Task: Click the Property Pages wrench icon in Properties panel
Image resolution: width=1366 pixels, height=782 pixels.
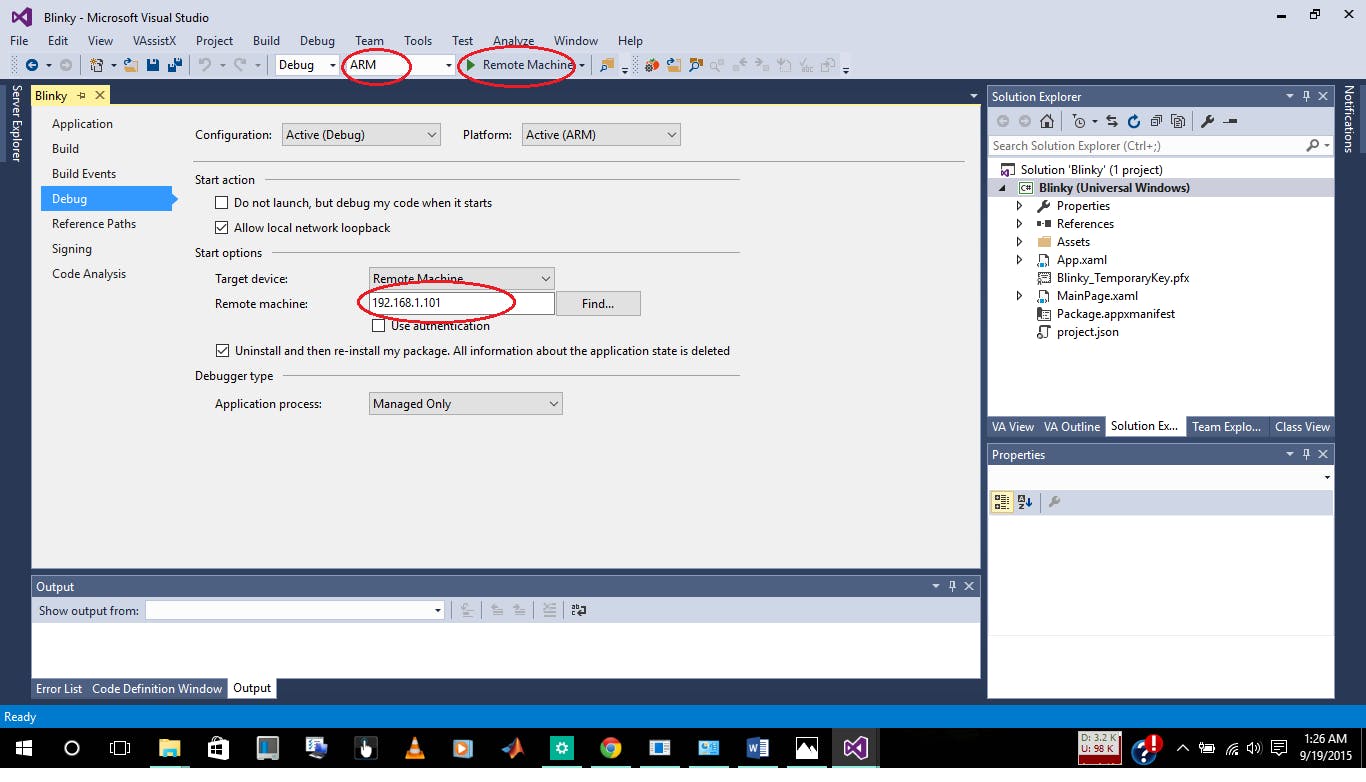Action: click(1054, 502)
